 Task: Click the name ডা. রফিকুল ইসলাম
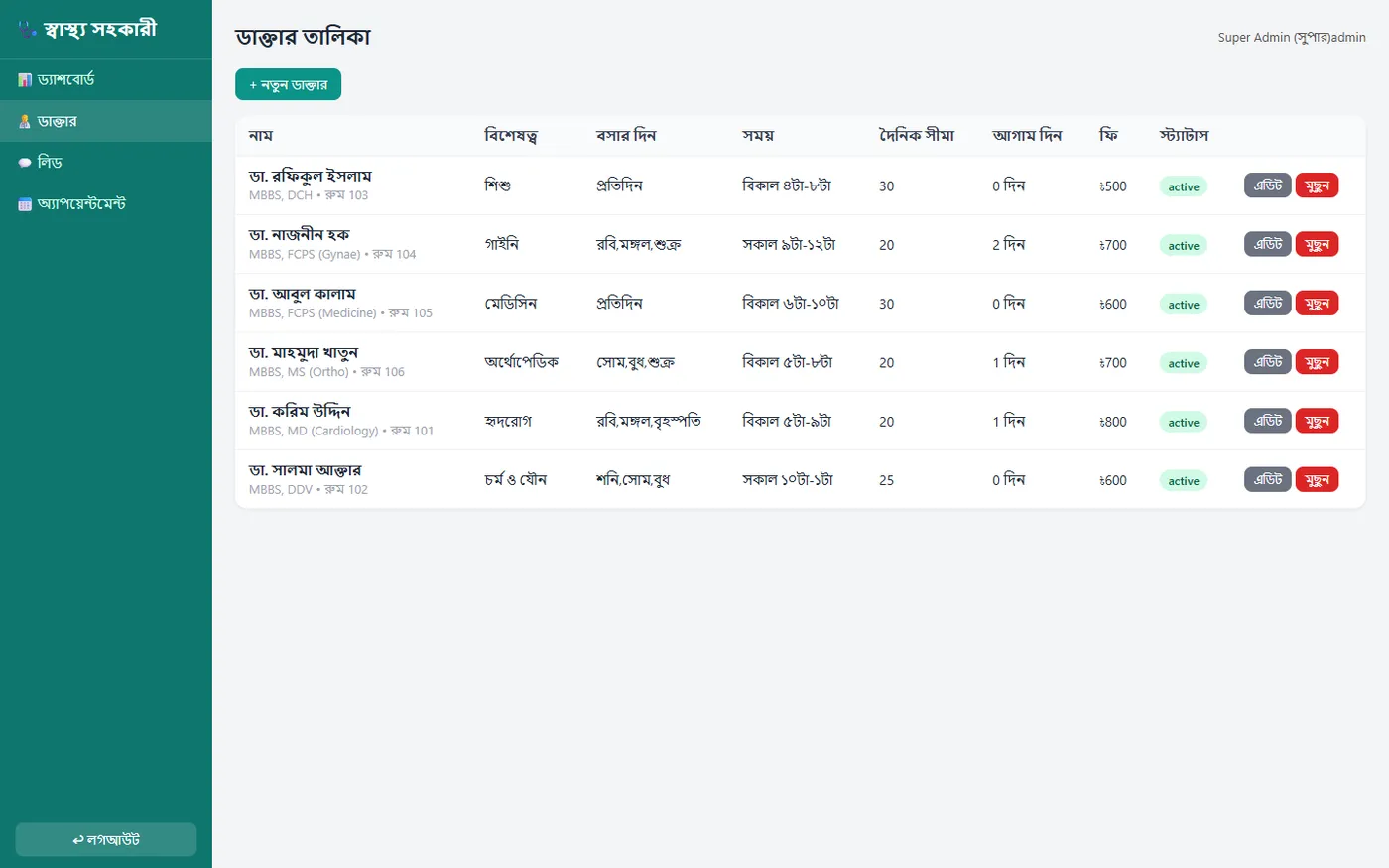pyautogui.click(x=311, y=177)
